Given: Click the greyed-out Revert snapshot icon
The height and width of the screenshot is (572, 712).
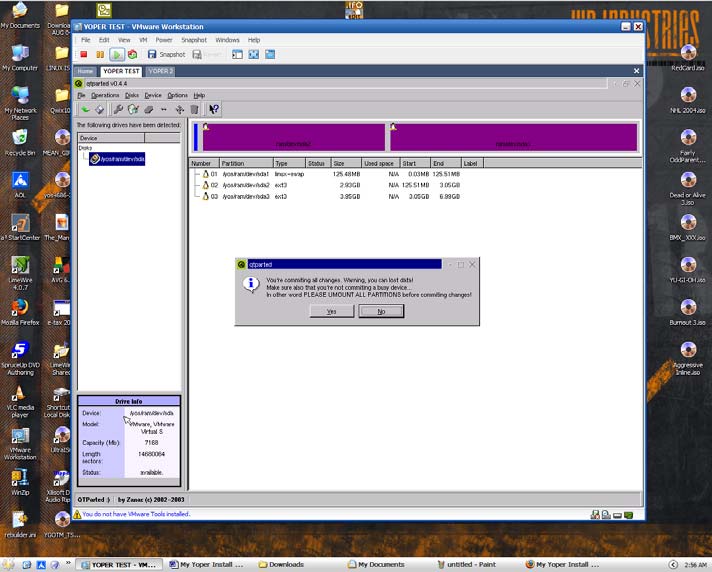Looking at the screenshot, I should pyautogui.click(x=197, y=54).
